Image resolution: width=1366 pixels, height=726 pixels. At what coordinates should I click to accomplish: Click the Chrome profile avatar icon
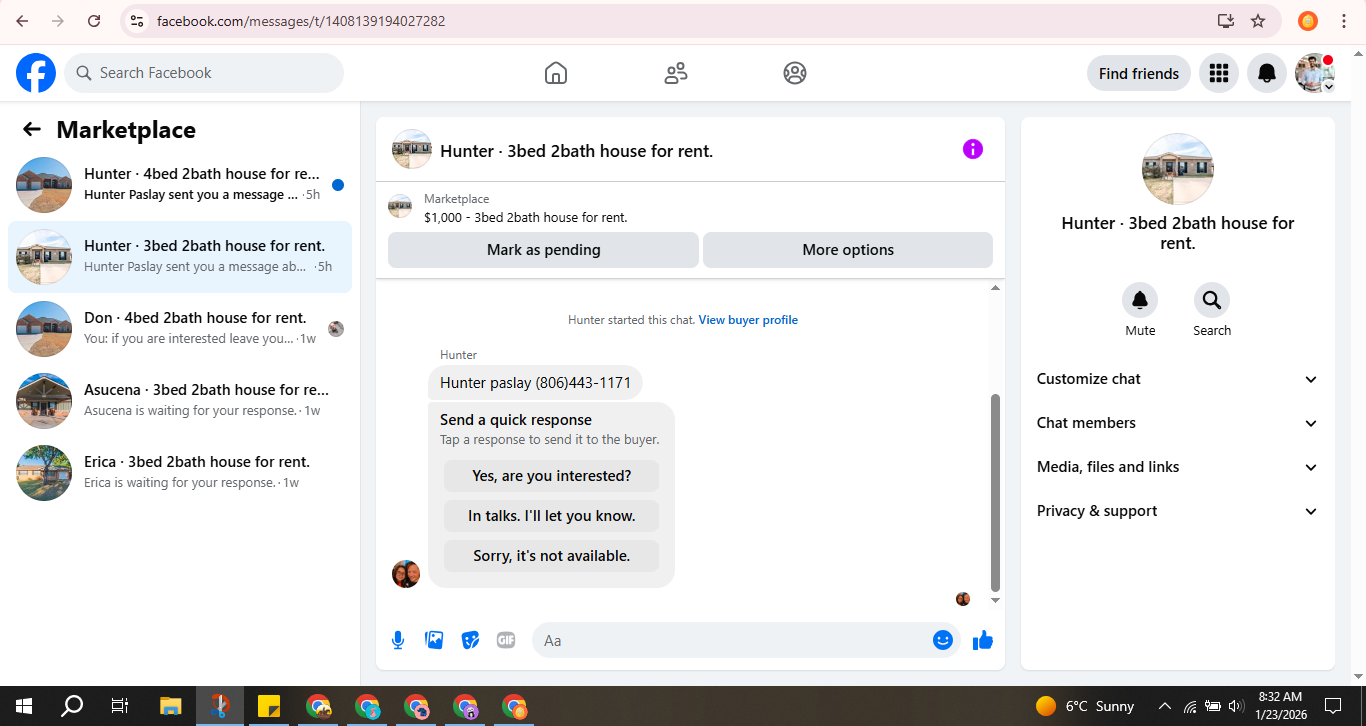tap(1307, 21)
